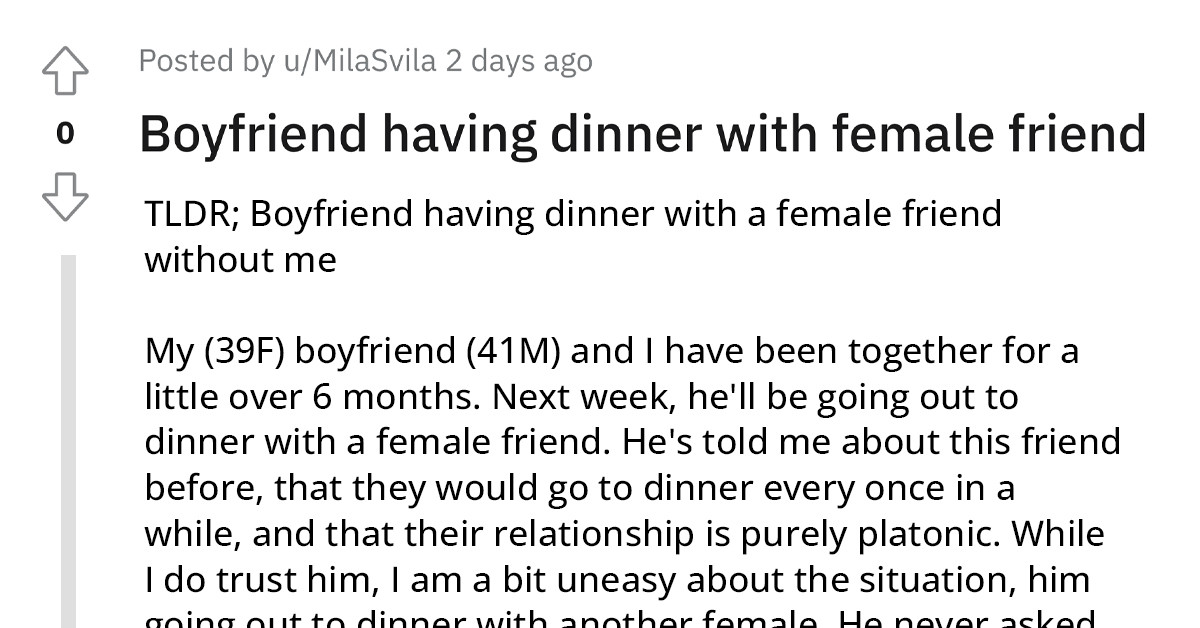Image resolution: width=1200 pixels, height=628 pixels.
Task: Click the 2 days ago timestamp
Action: point(520,60)
